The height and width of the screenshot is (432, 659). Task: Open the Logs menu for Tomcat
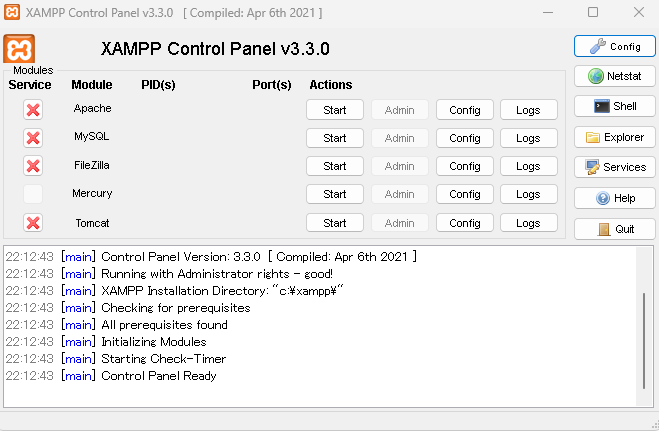pos(528,223)
